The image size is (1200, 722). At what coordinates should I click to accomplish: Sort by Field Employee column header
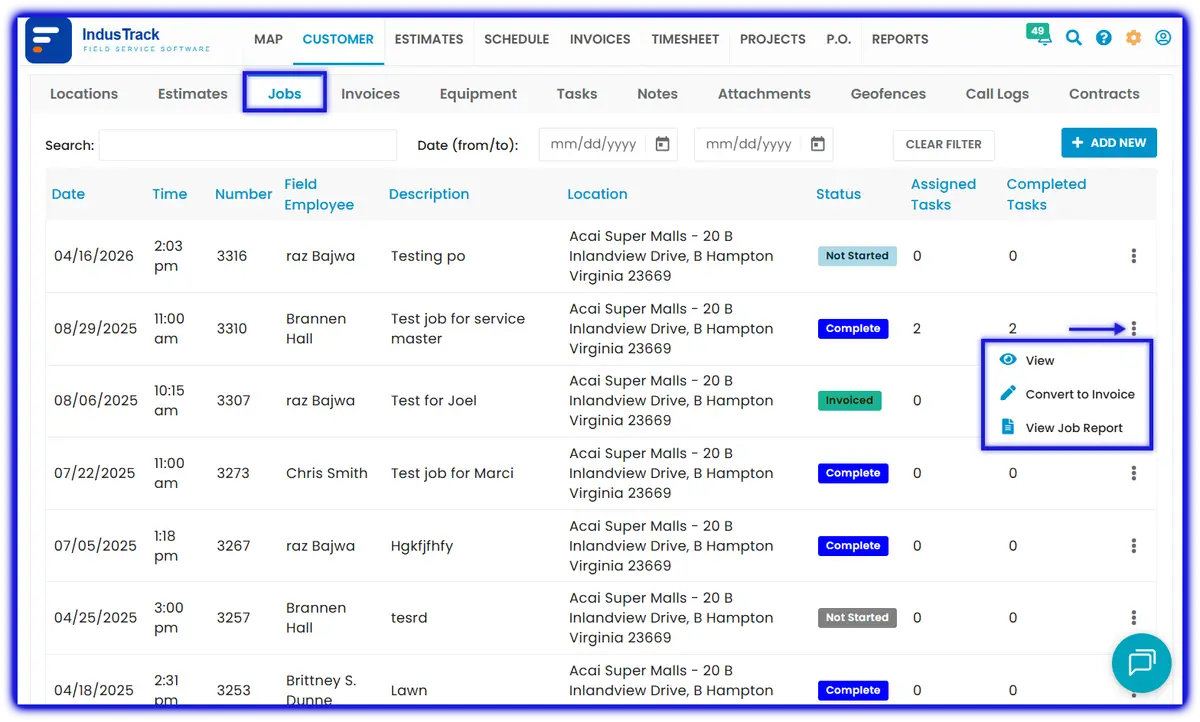tap(319, 195)
